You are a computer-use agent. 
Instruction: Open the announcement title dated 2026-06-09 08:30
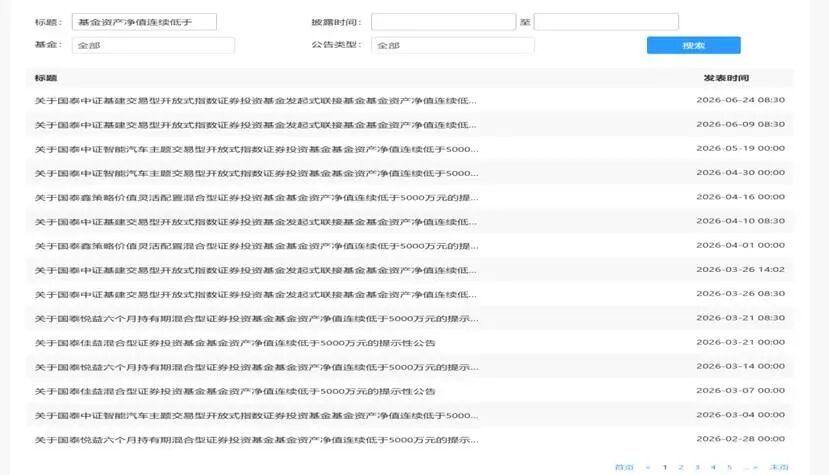255,125
